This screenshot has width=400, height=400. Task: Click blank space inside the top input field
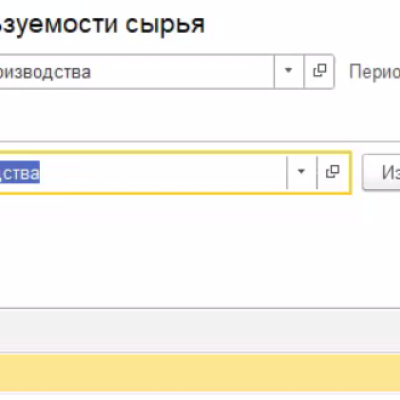[182, 72]
